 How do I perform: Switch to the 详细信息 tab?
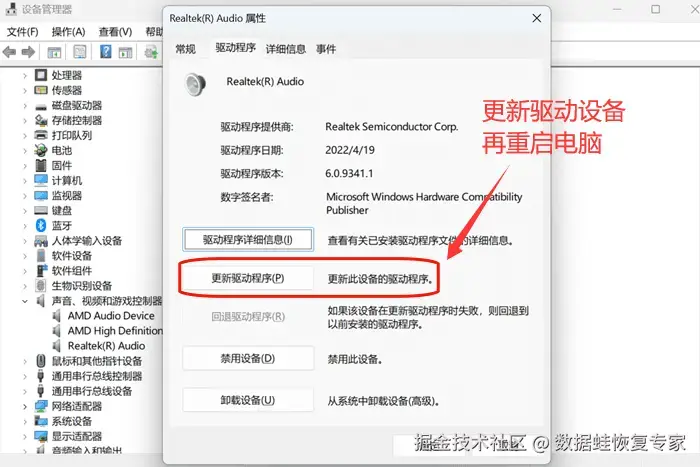pyautogui.click(x=286, y=49)
